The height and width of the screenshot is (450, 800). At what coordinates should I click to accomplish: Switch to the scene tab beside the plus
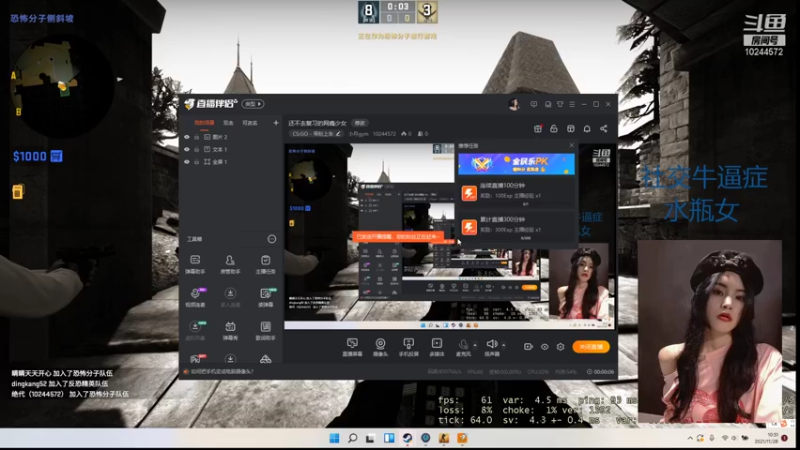point(249,123)
